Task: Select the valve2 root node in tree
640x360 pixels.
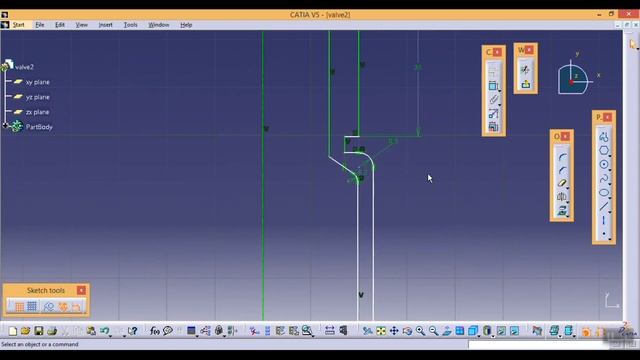Action: pos(24,67)
